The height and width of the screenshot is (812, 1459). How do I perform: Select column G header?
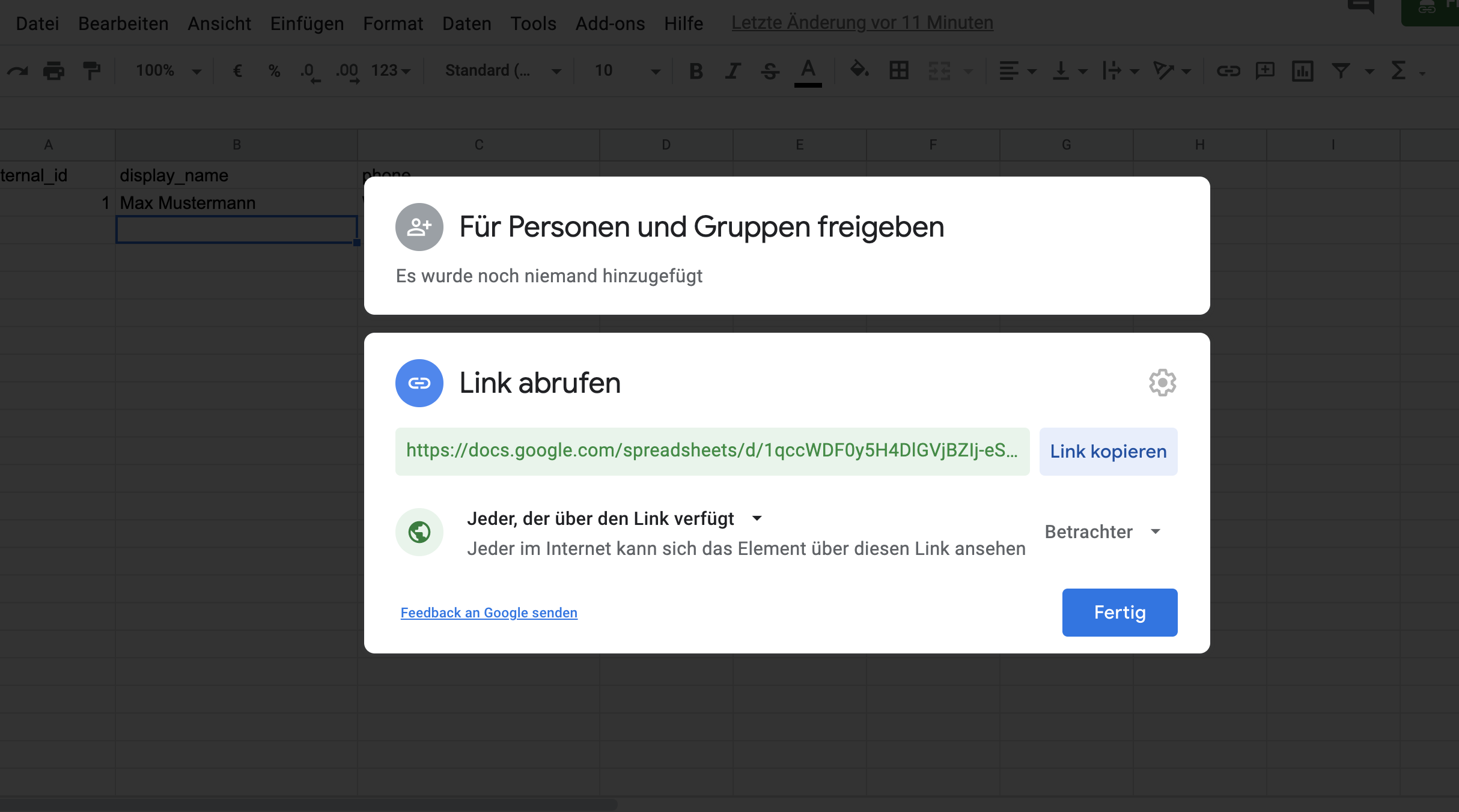(1067, 145)
